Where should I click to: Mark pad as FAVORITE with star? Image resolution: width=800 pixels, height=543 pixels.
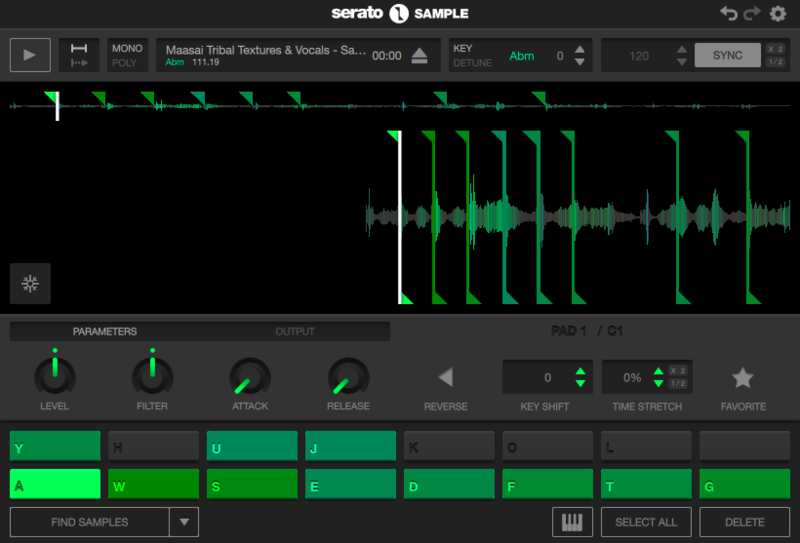click(x=742, y=378)
